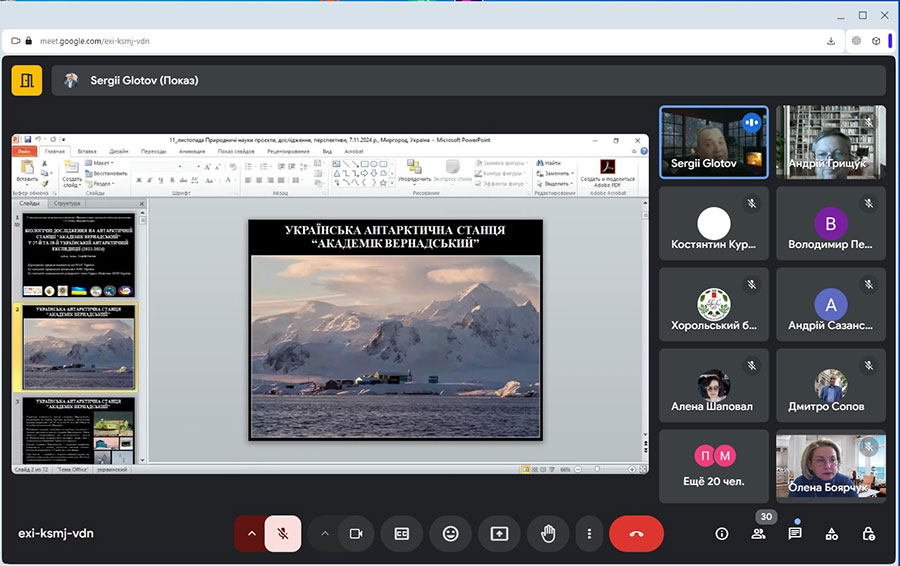Image resolution: width=900 pixels, height=566 pixels.
Task: Open more options menu
Action: [x=590, y=534]
